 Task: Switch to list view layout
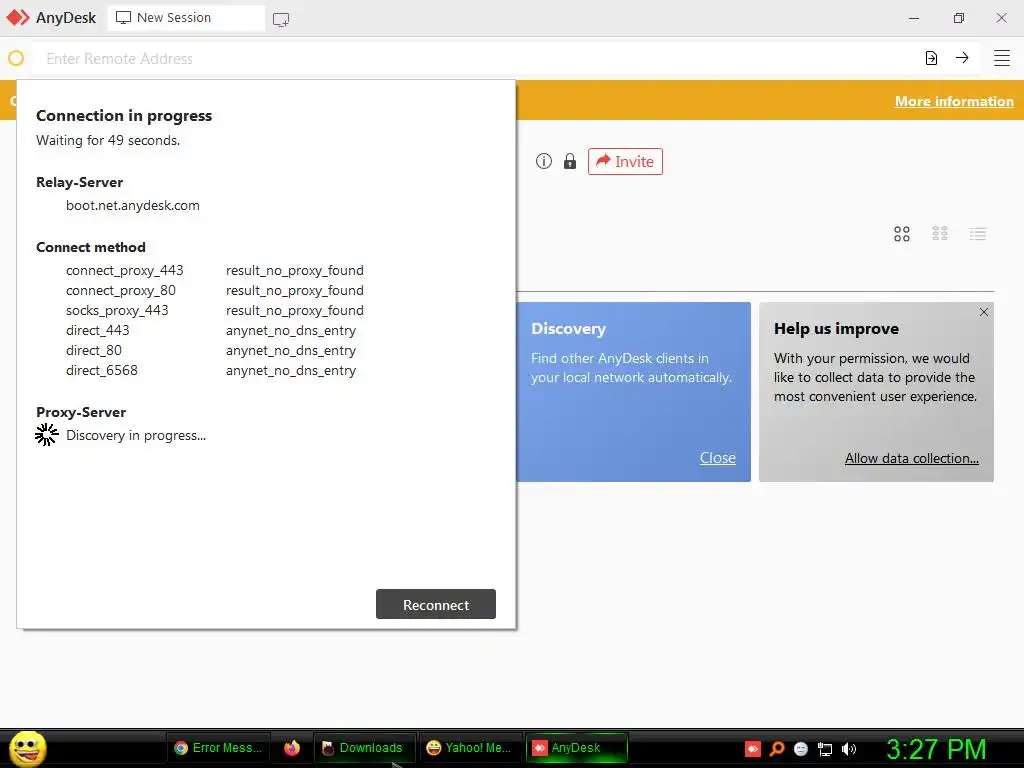point(978,234)
